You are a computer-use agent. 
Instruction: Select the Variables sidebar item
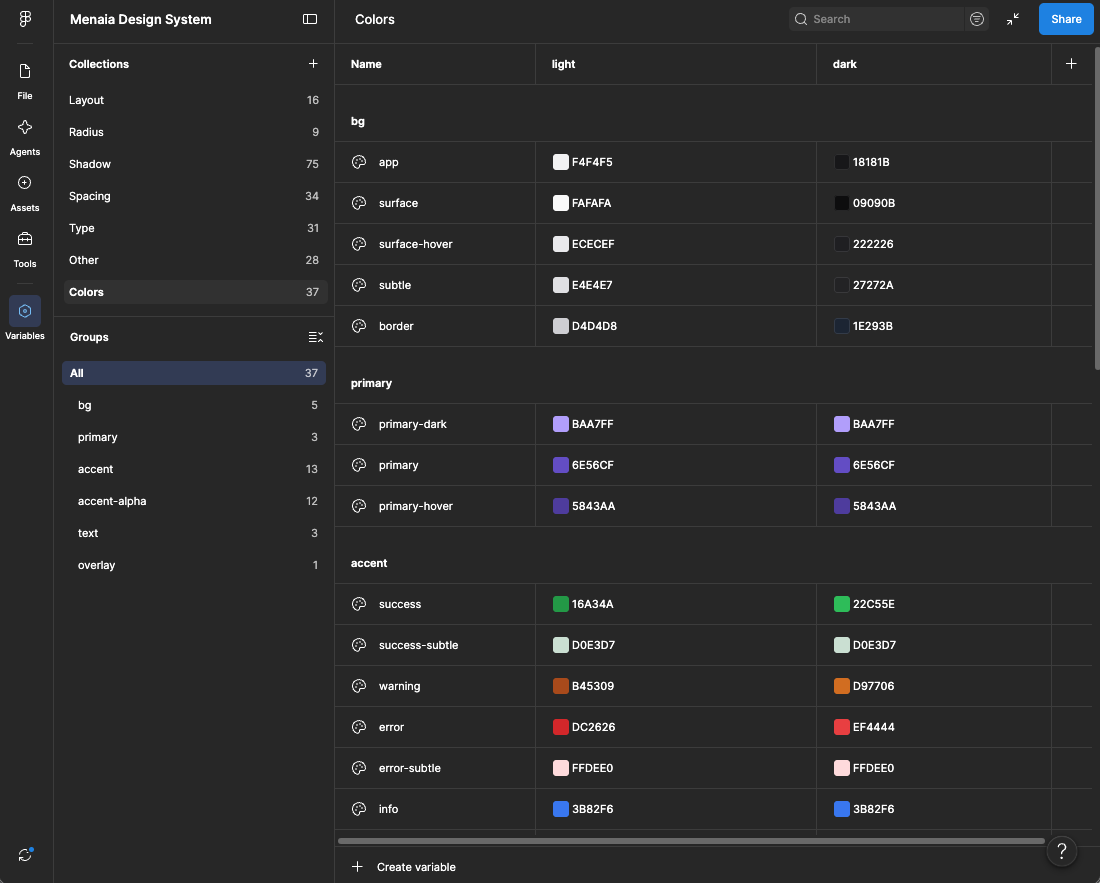click(x=25, y=318)
